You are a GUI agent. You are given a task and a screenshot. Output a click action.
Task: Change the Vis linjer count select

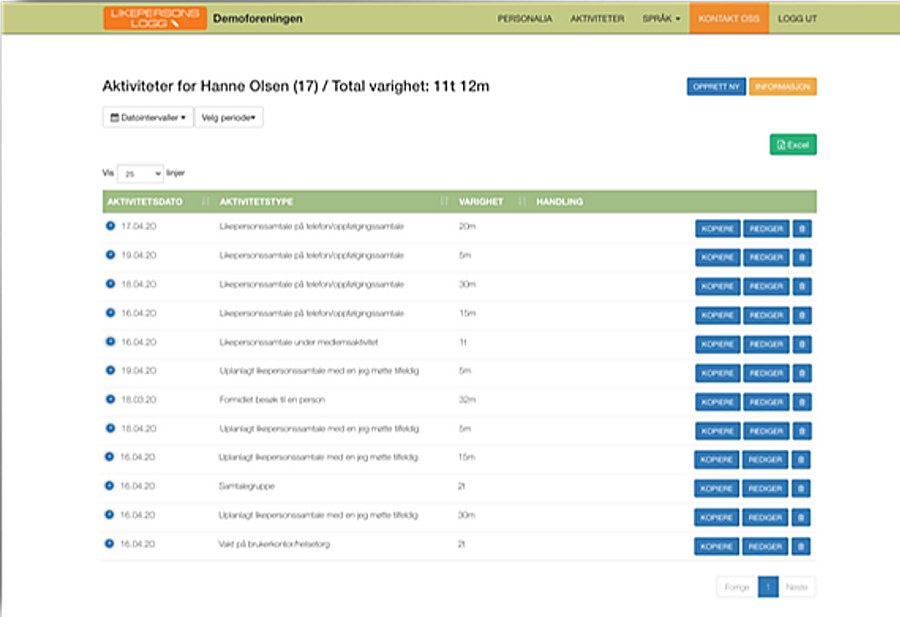tap(140, 173)
